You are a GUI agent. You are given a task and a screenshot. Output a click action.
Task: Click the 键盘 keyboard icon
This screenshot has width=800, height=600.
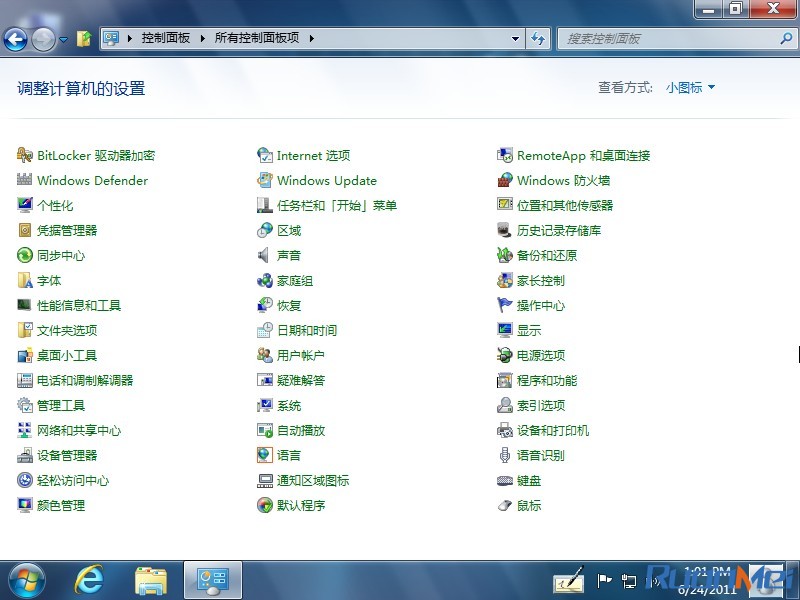coord(505,480)
